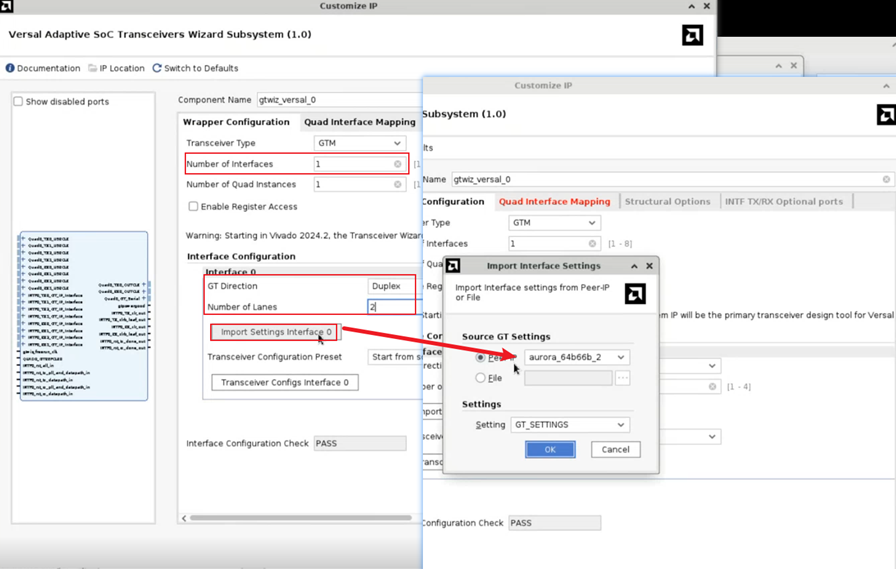Click the Transceiver Configs Interface 0 button
Screen dimensions: 896x569
pos(285,382)
